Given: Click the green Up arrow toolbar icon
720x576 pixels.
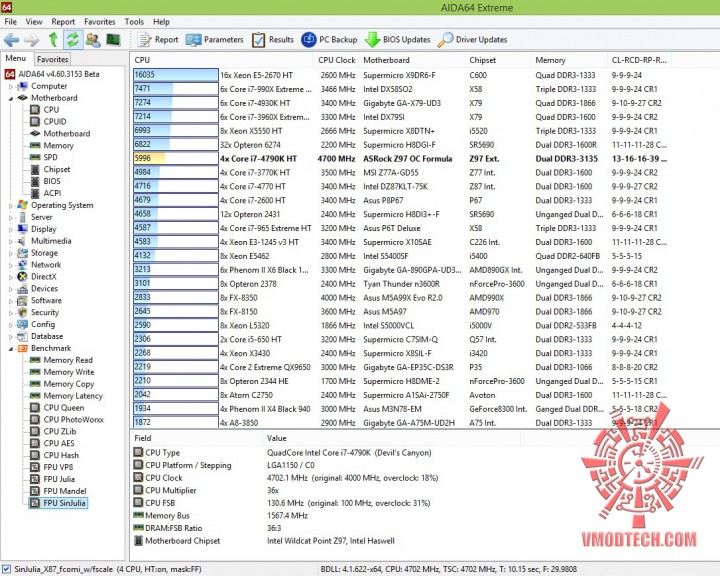Looking at the screenshot, I should coord(53,40).
